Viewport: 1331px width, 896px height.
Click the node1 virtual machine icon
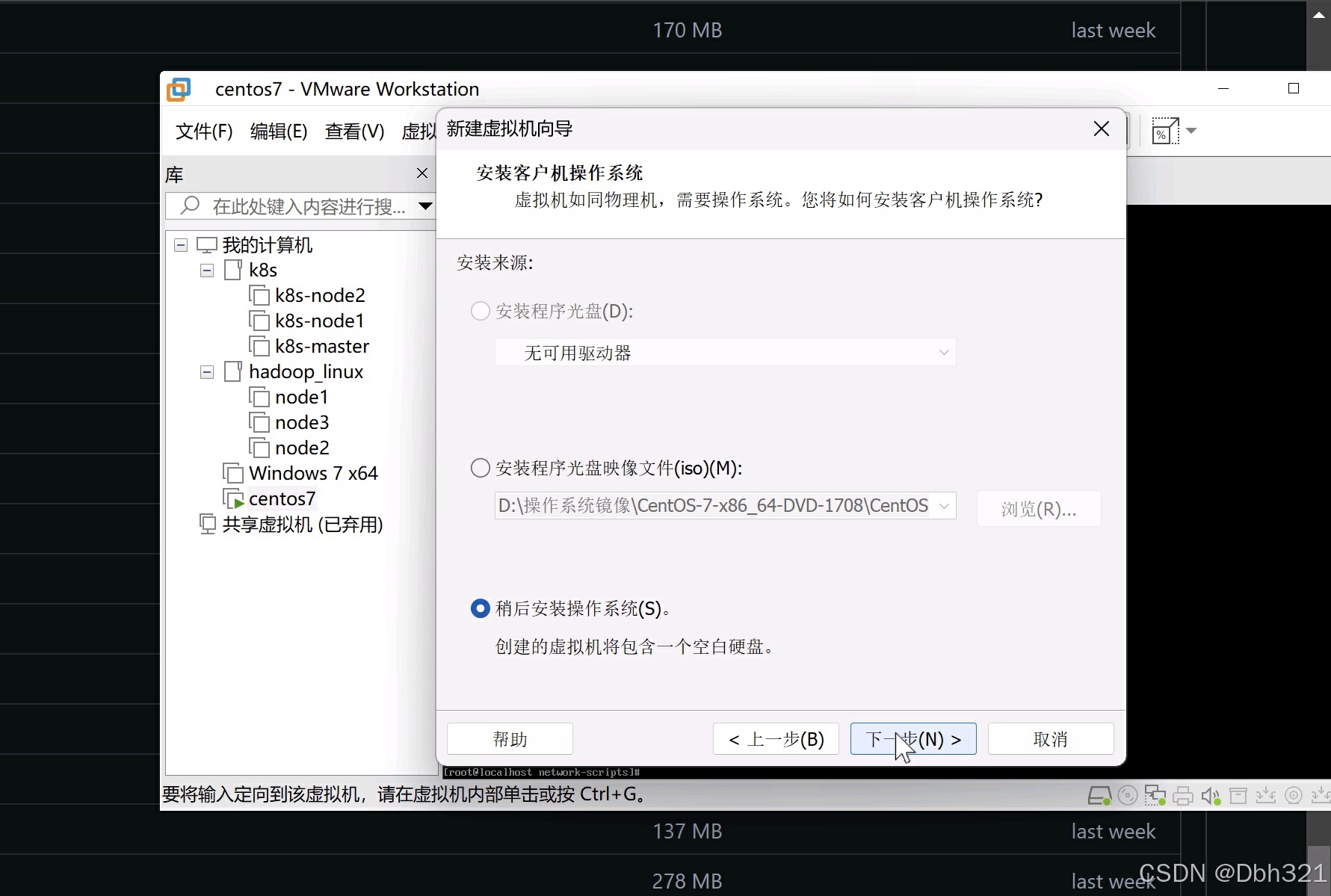(259, 397)
